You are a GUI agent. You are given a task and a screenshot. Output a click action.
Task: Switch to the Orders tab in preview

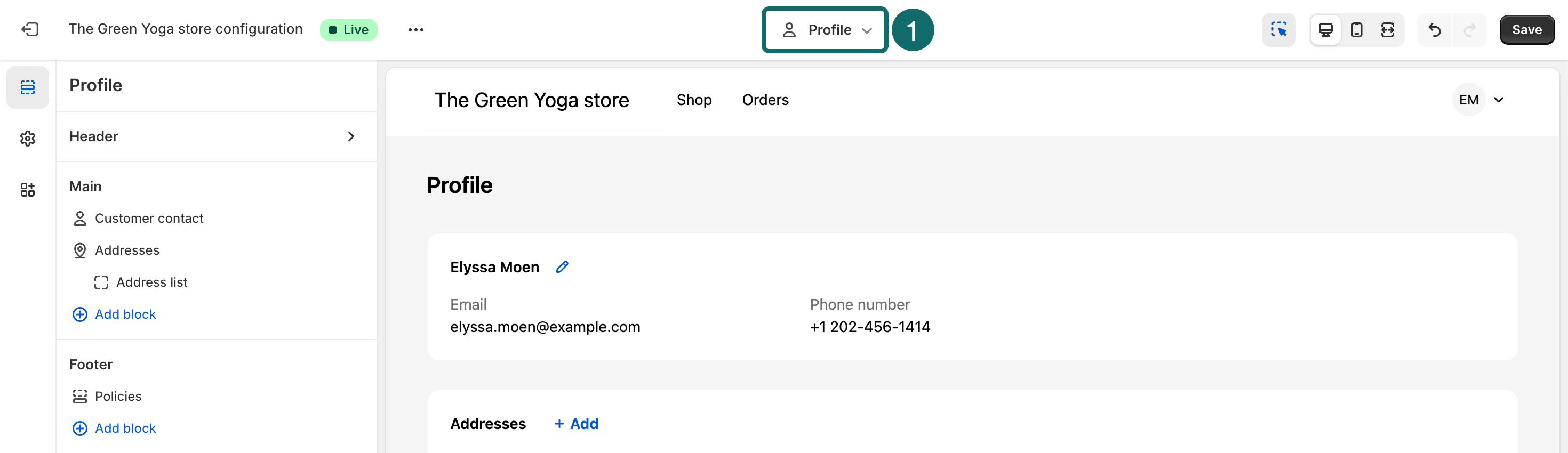click(765, 100)
